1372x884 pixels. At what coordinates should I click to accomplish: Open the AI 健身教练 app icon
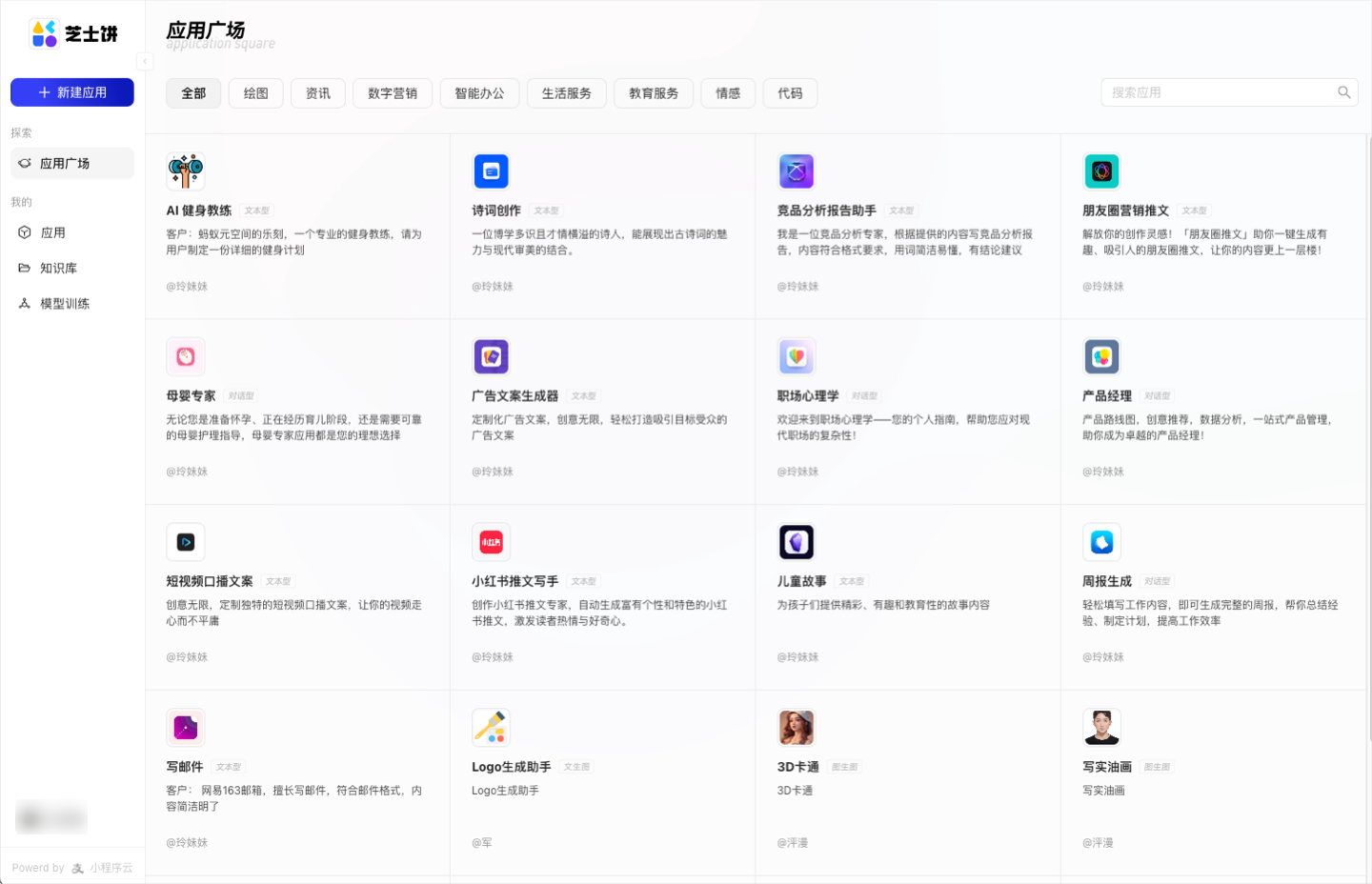click(186, 171)
